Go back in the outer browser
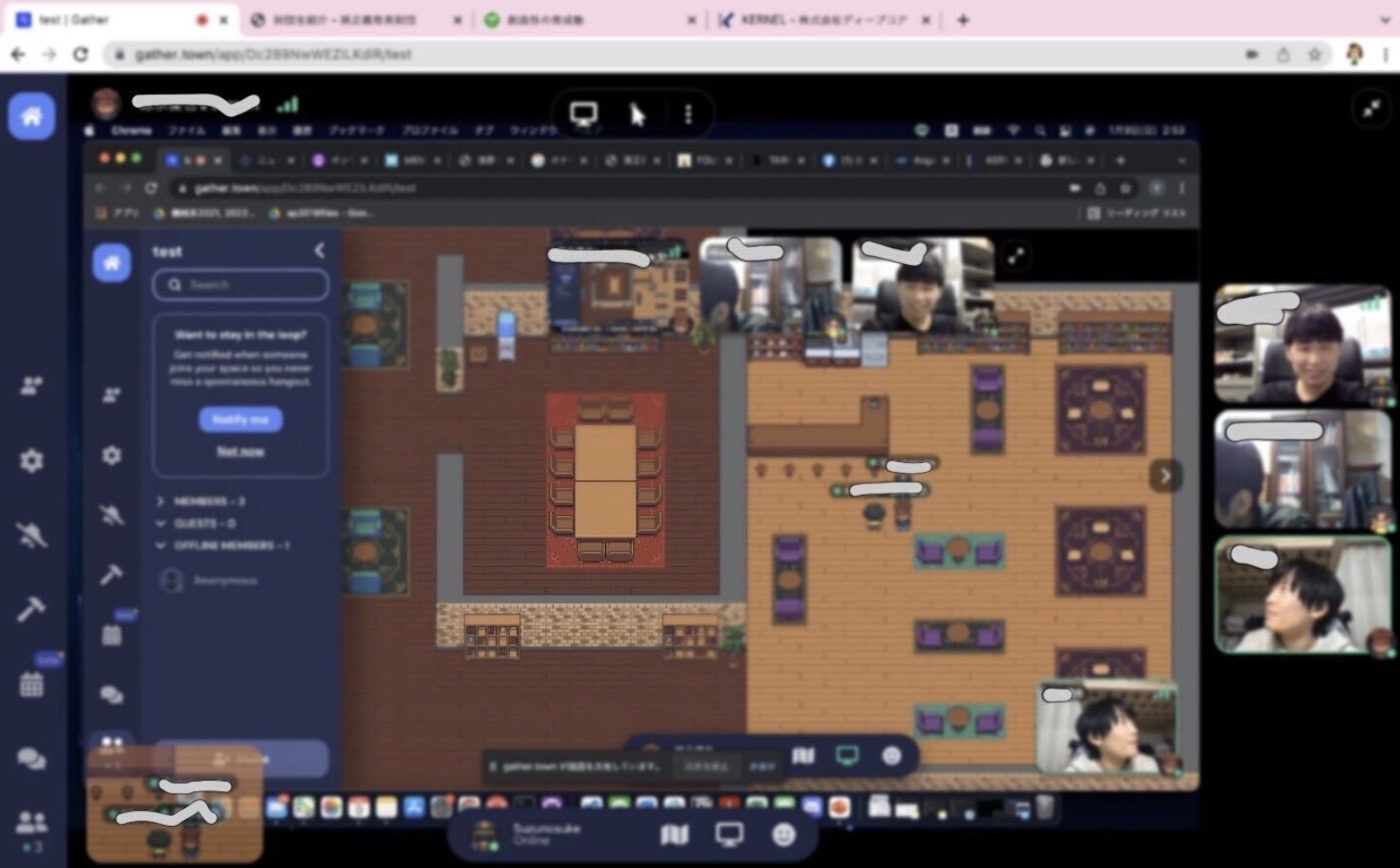Viewport: 1400px width, 868px height. 18,55
